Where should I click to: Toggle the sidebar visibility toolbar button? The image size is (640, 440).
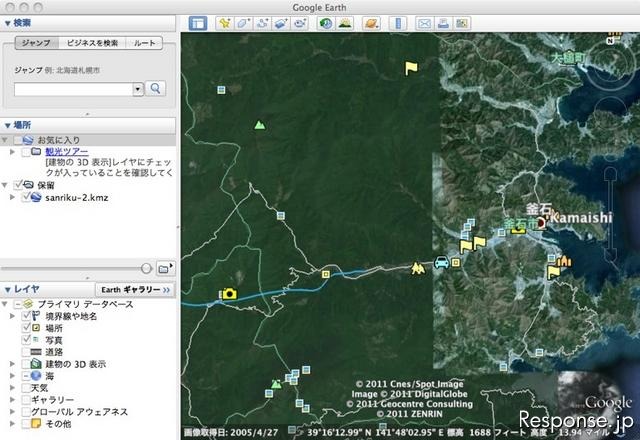pos(198,23)
